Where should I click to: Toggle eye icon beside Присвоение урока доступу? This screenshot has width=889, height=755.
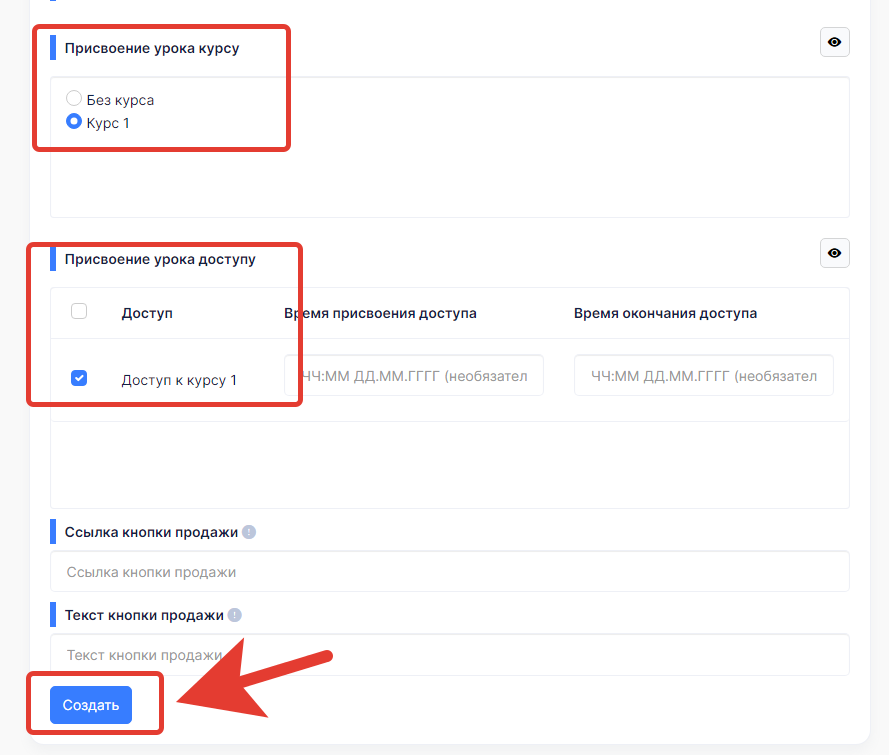[835, 253]
